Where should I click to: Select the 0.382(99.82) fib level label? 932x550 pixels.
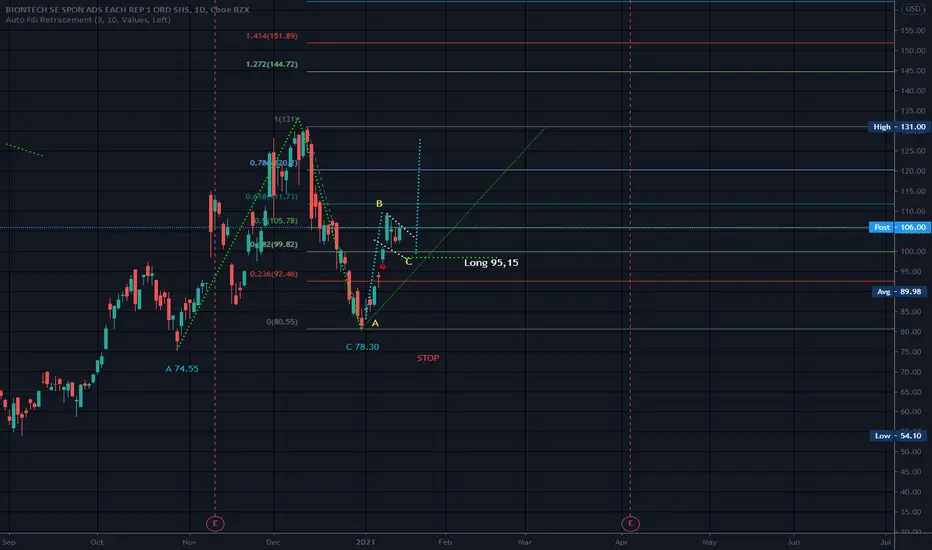[274, 244]
